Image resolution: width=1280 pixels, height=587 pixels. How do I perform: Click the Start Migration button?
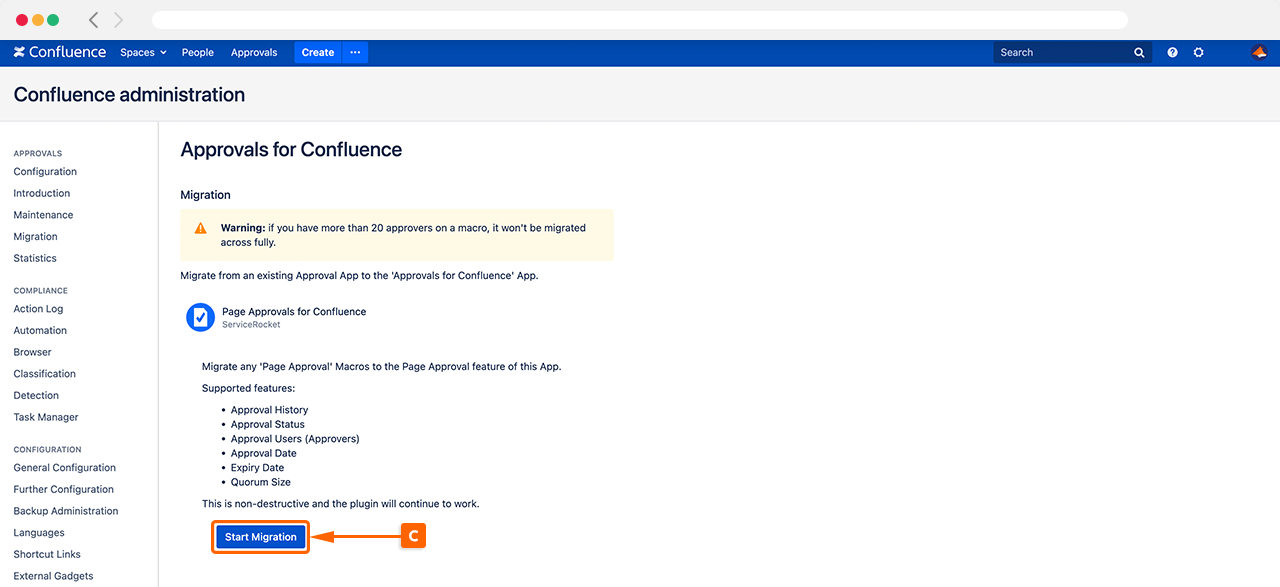[x=260, y=537]
